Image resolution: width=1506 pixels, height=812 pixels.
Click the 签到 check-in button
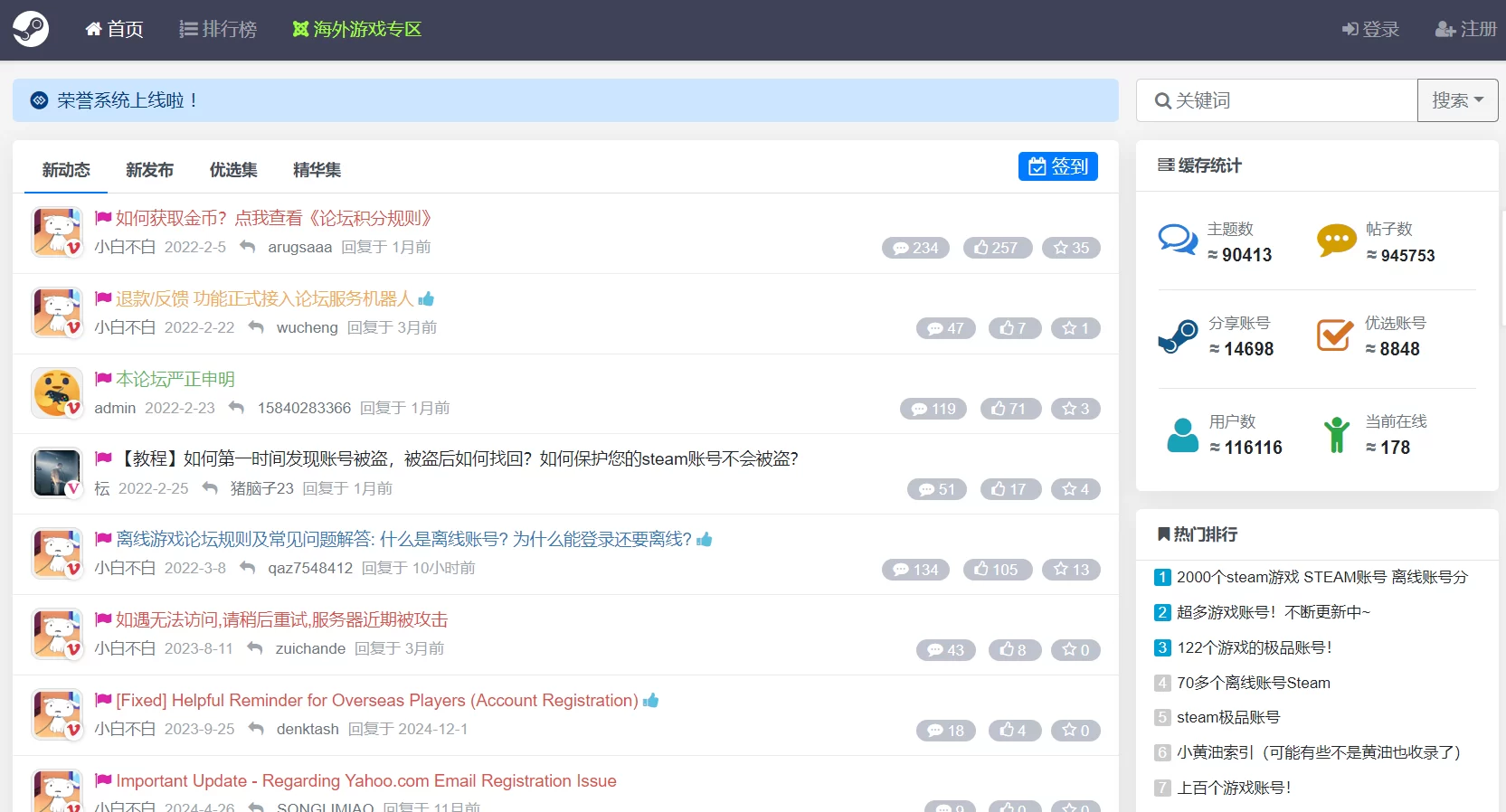pyautogui.click(x=1057, y=166)
